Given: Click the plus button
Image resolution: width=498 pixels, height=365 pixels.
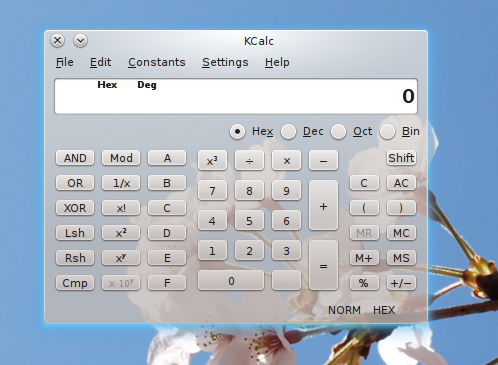Looking at the screenshot, I should 323,205.
